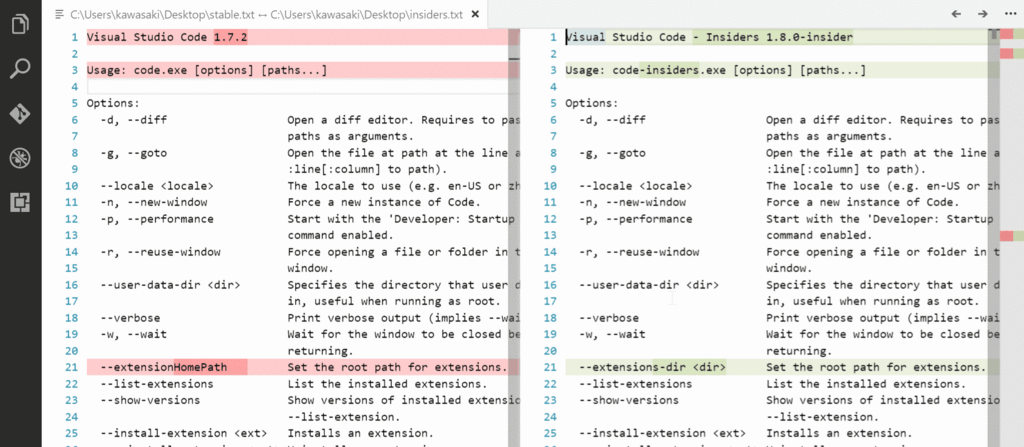Click 'command enabled.' in the right pane
This screenshot has height=447, width=1024.
click(x=819, y=235)
